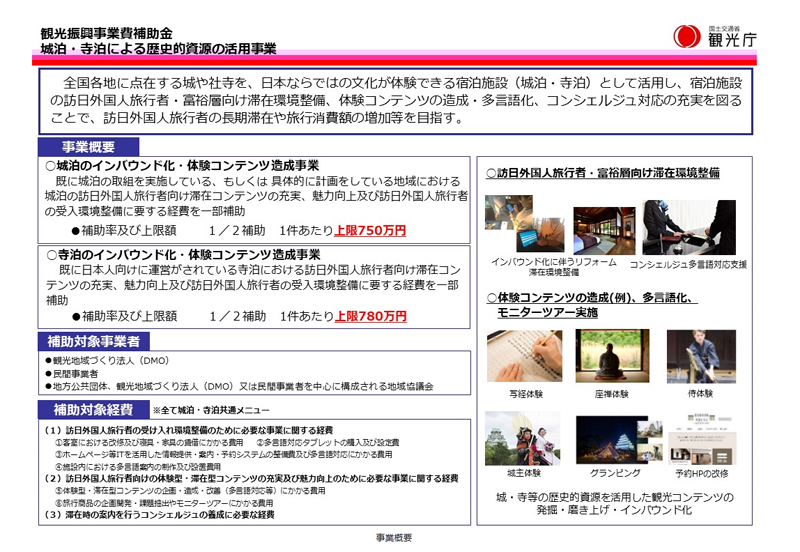
Task: Click the red 上限780万円 text
Action: click(370, 316)
